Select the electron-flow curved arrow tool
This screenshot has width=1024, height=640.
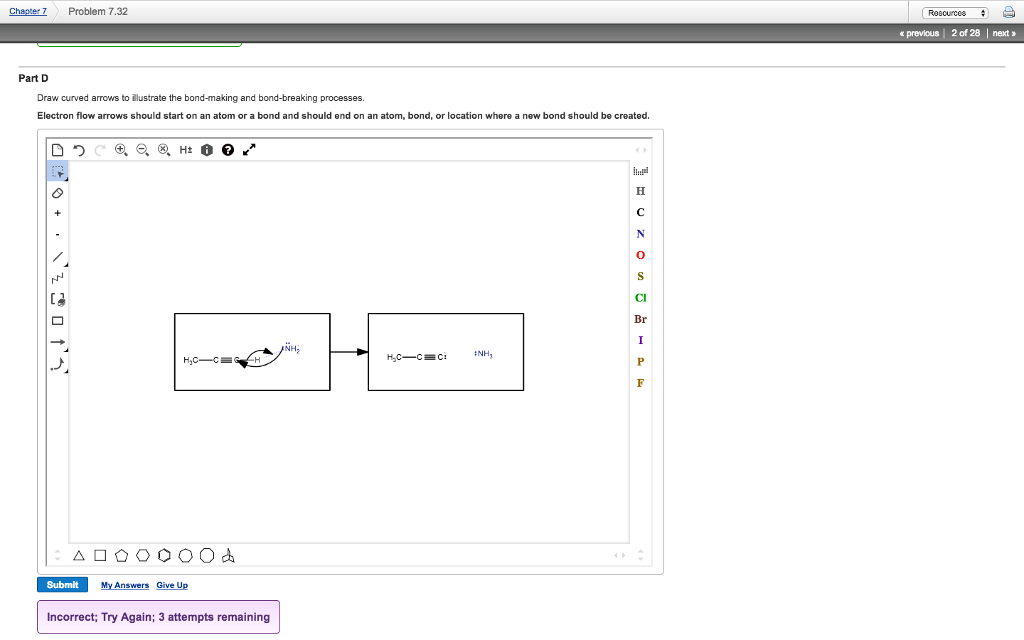58,364
